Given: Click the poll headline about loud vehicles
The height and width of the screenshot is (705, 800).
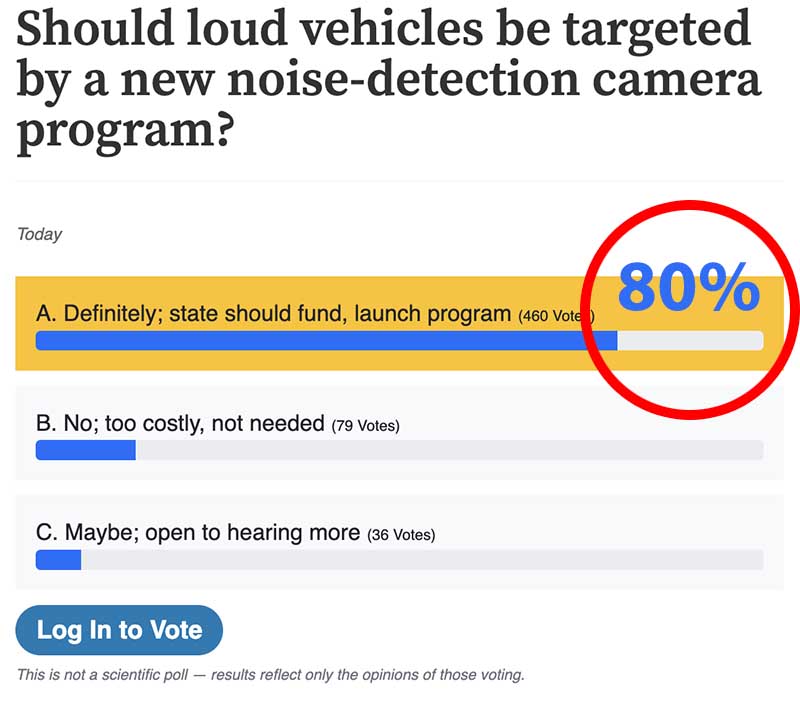Looking at the screenshot, I should click(385, 82).
